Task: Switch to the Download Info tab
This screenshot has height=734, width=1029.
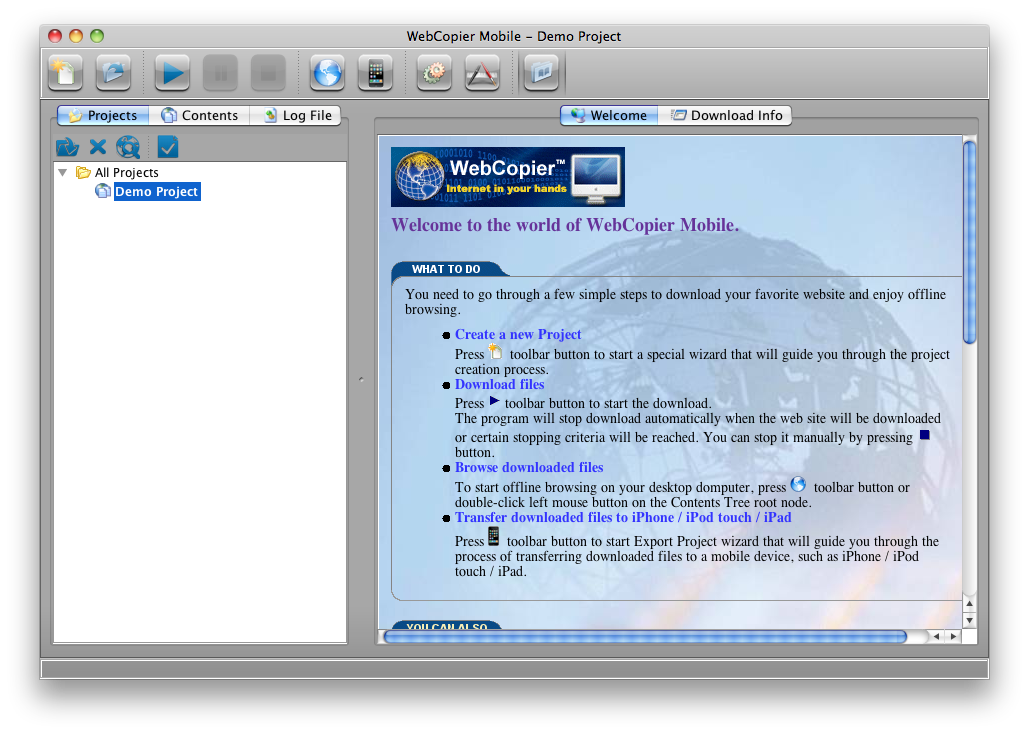Action: coord(727,115)
